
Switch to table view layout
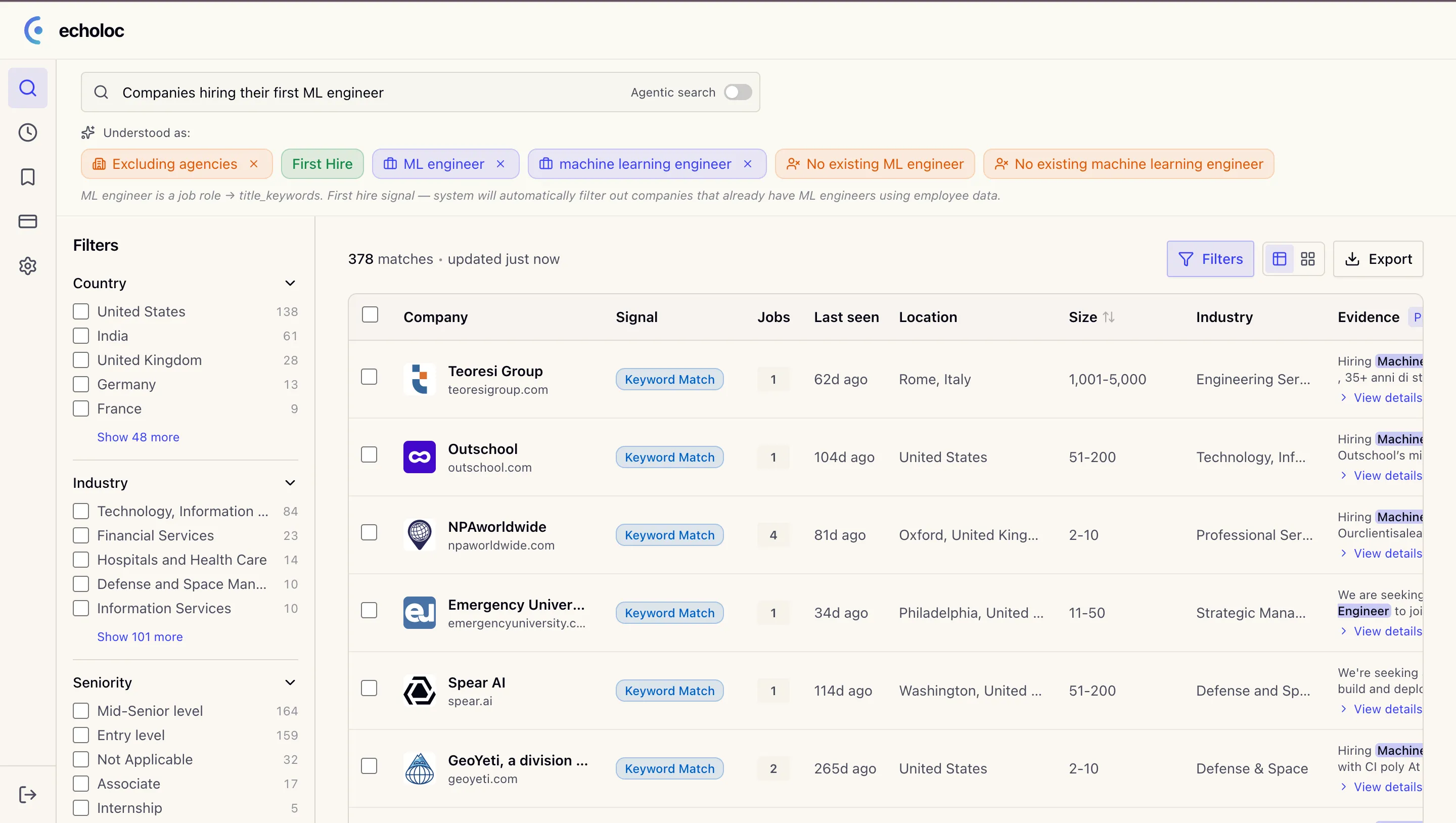click(x=1280, y=259)
